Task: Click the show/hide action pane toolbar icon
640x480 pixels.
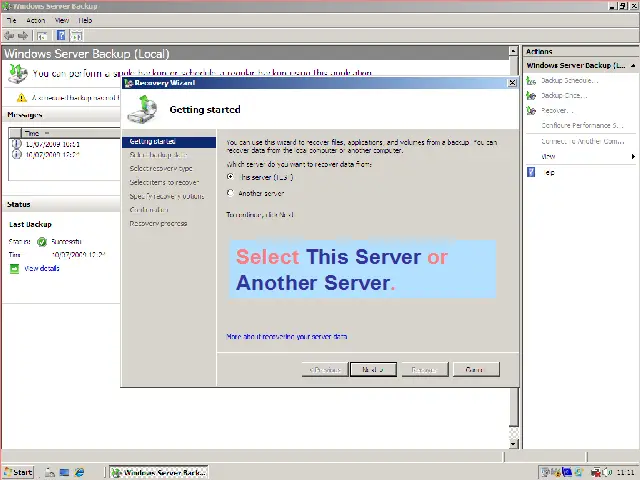Action: point(77,36)
